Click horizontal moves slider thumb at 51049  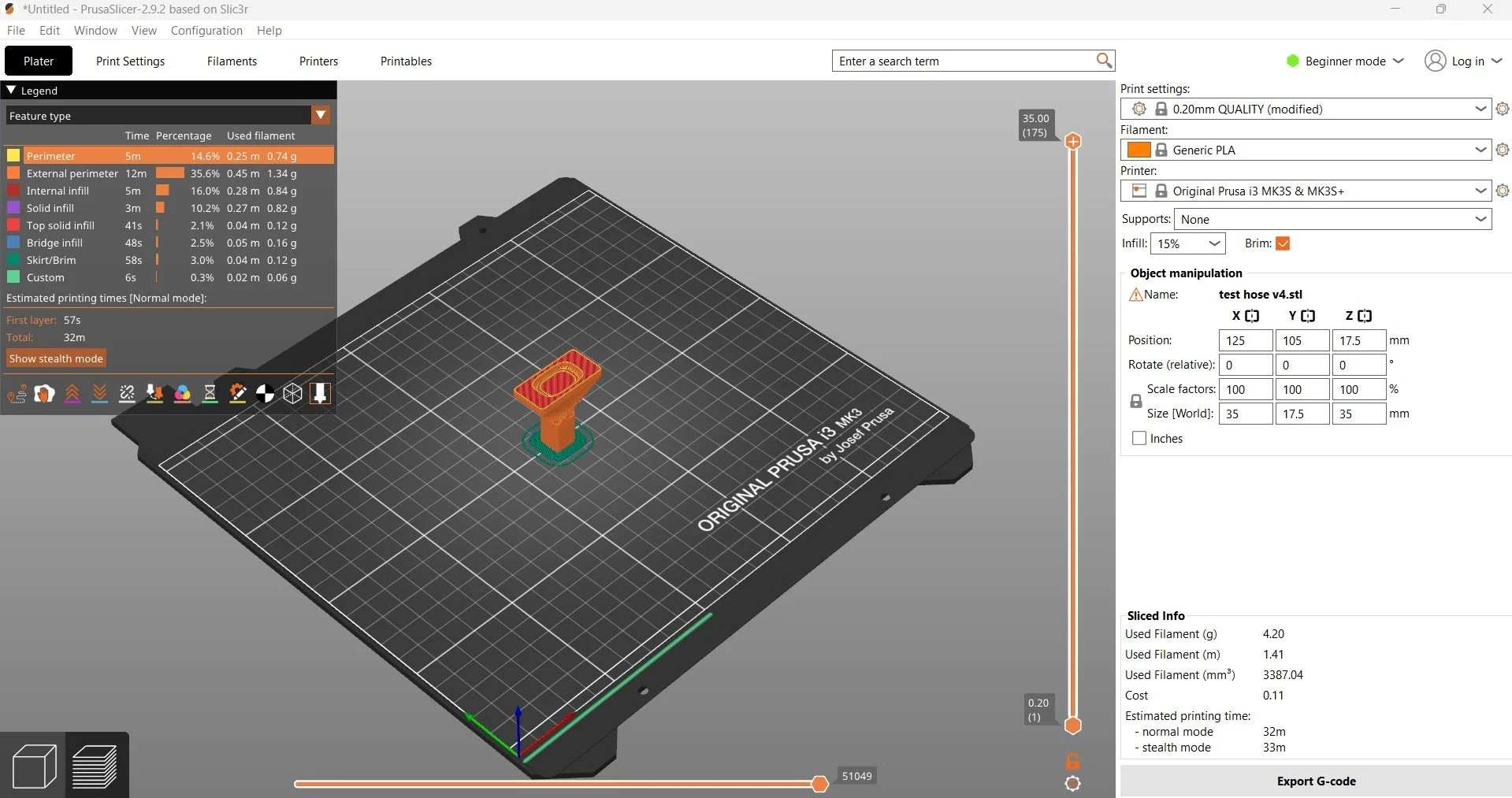click(x=820, y=783)
